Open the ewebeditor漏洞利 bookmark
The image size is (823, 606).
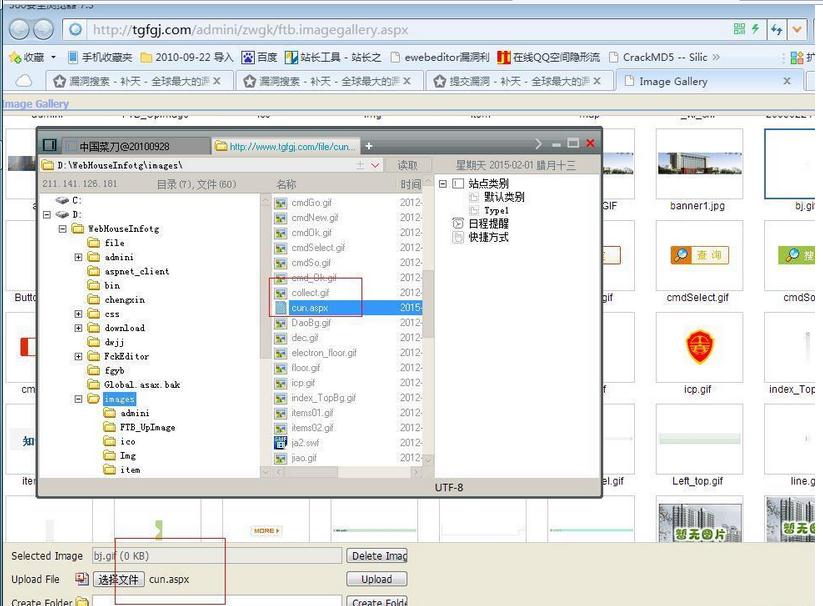click(x=440, y=57)
